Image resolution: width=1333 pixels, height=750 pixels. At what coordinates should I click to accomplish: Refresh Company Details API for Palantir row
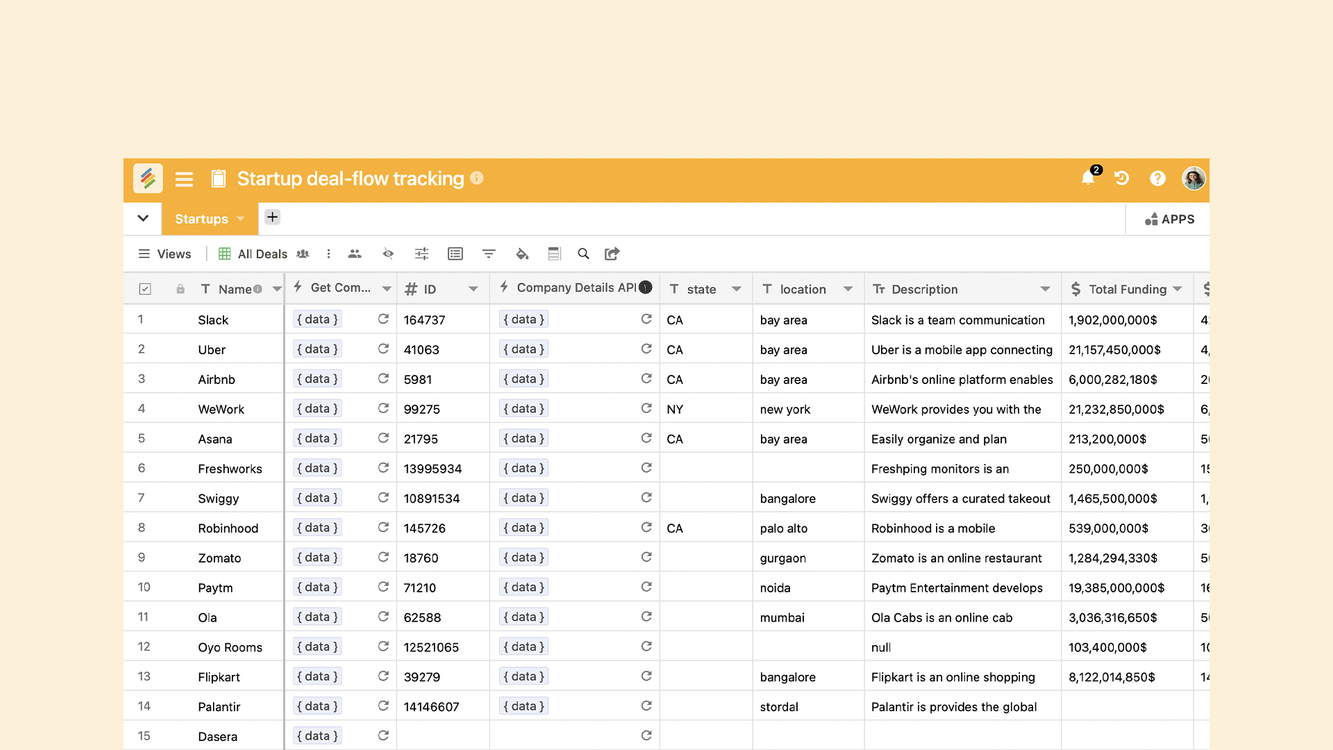click(x=646, y=706)
